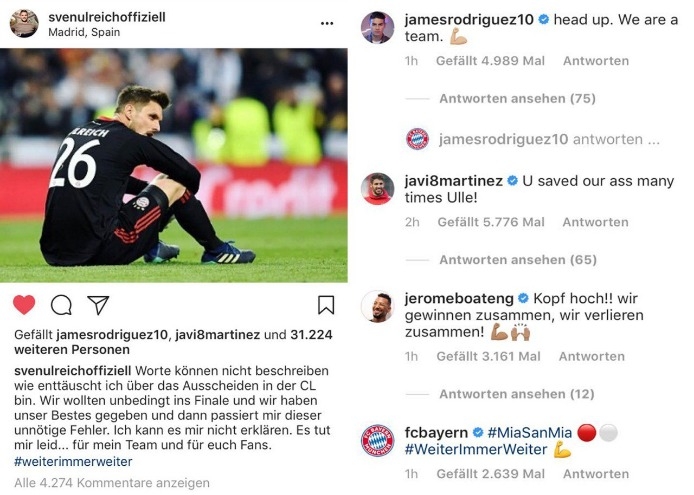Open svenulreichoffiziell profile picture avatar
Screen dimensions: 694x495
pyautogui.click(x=24, y=23)
